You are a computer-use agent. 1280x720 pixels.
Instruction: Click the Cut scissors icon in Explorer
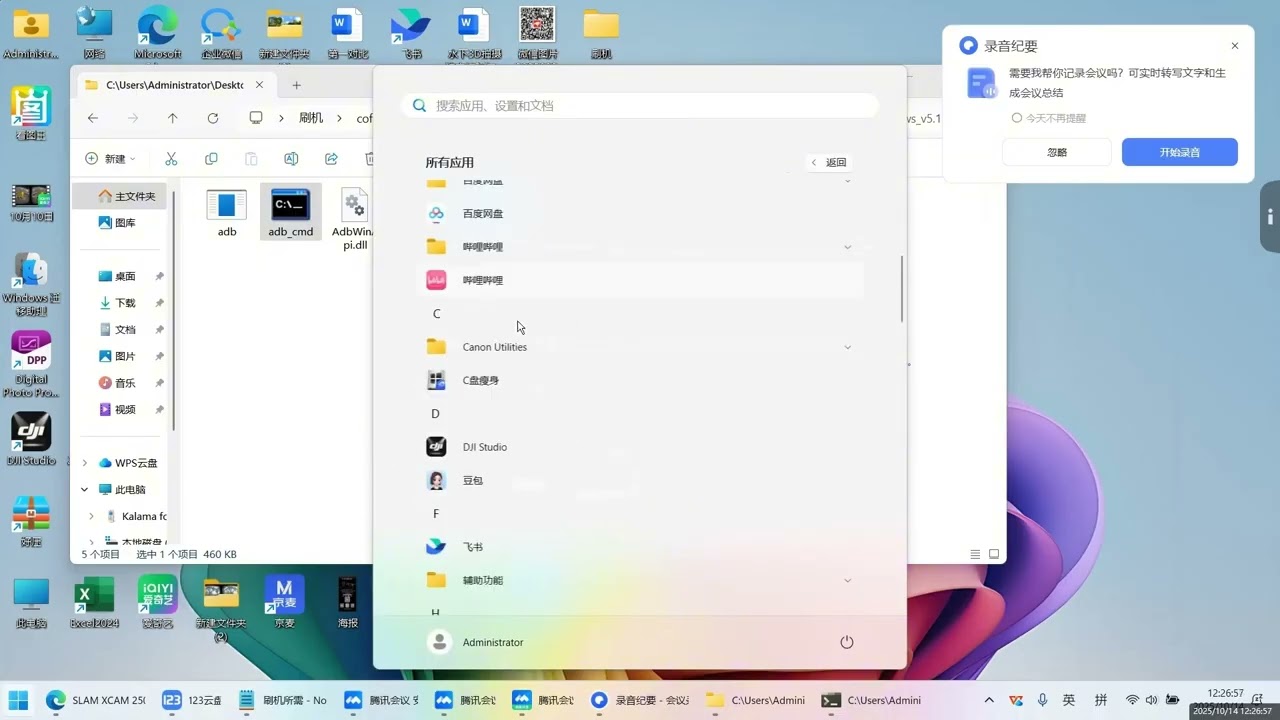[x=171, y=159]
